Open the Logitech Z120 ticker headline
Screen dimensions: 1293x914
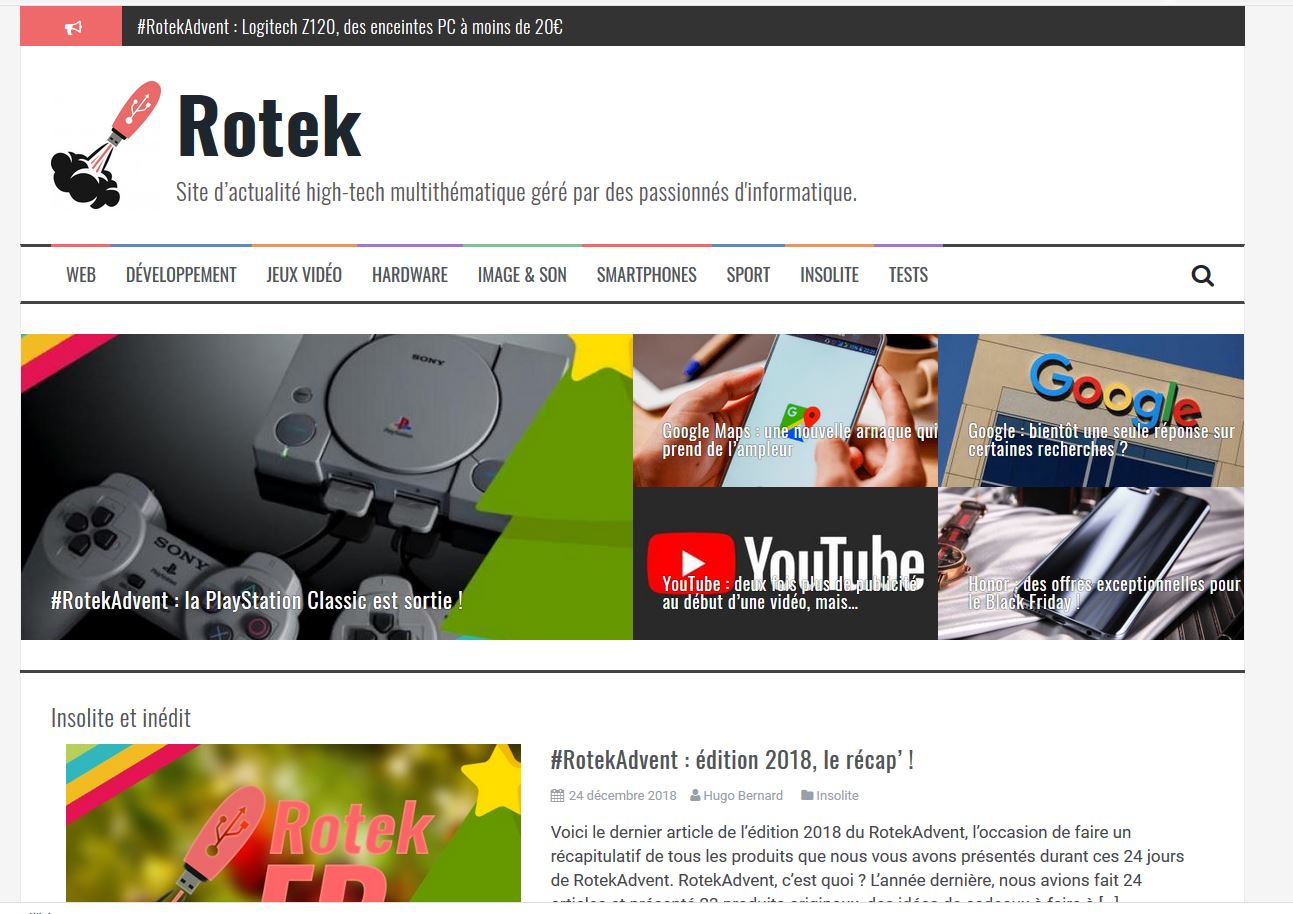tap(350, 27)
